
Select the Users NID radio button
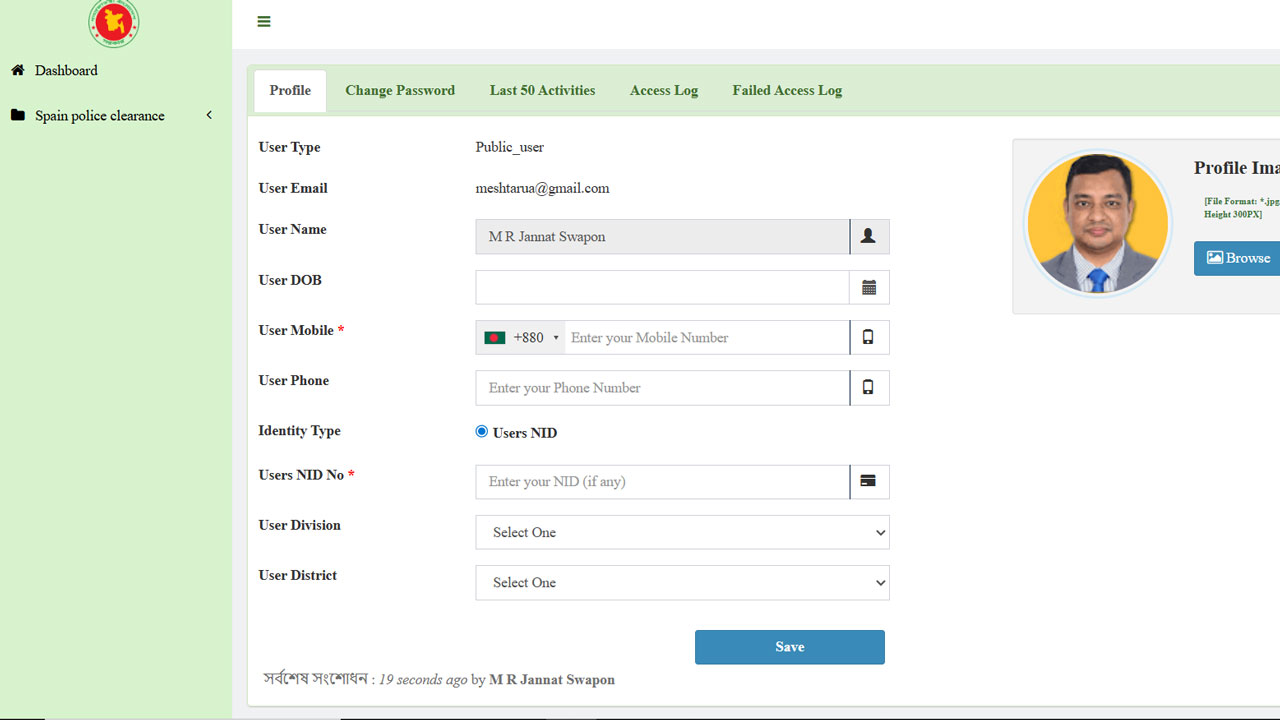click(482, 432)
